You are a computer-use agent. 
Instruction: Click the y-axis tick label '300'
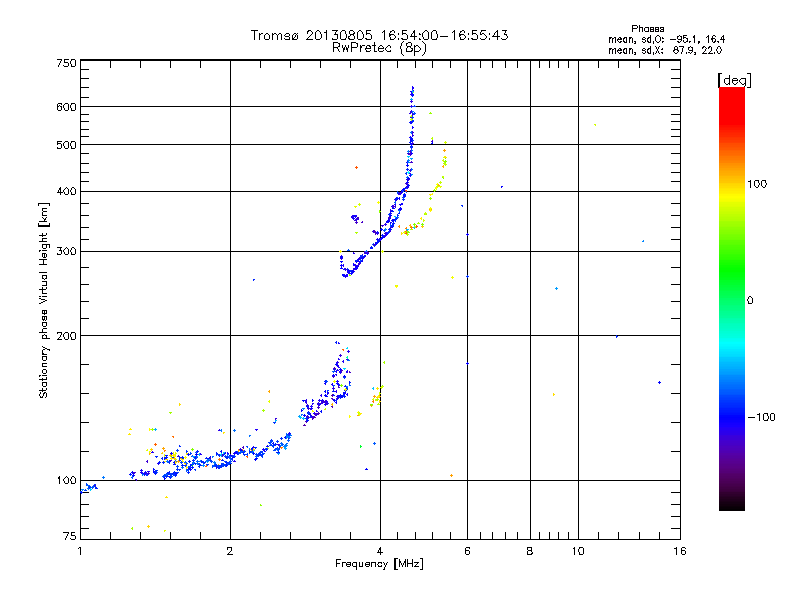point(66,252)
